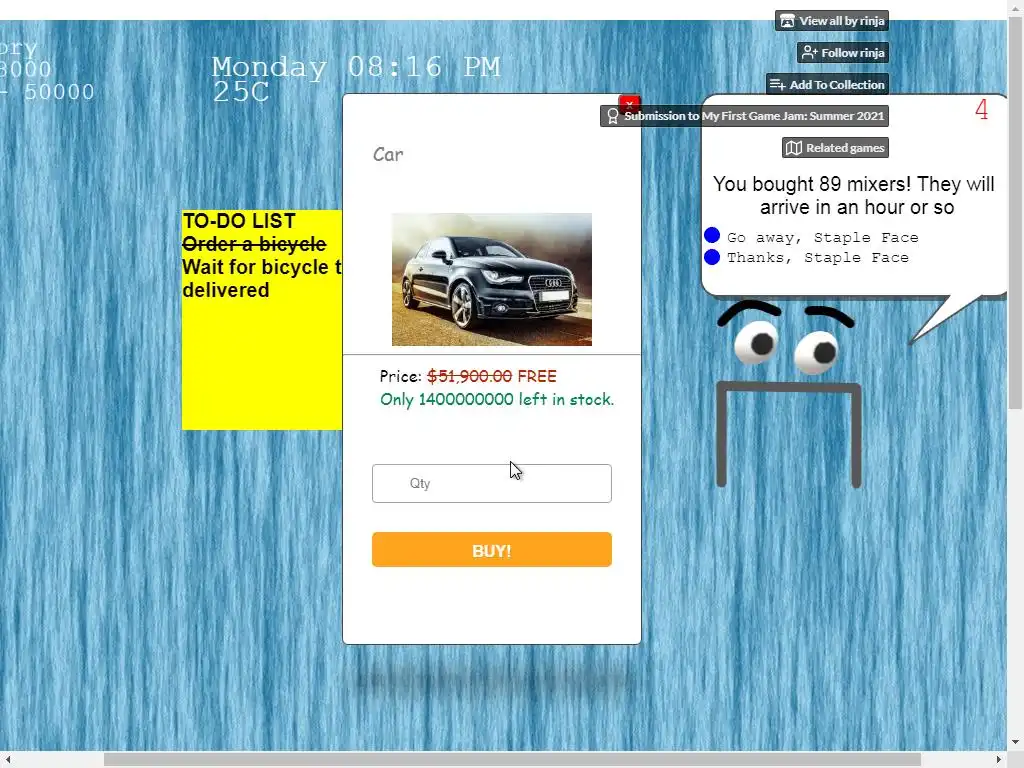Click the Staple Face character
The height and width of the screenshot is (768, 1024).
point(789,395)
